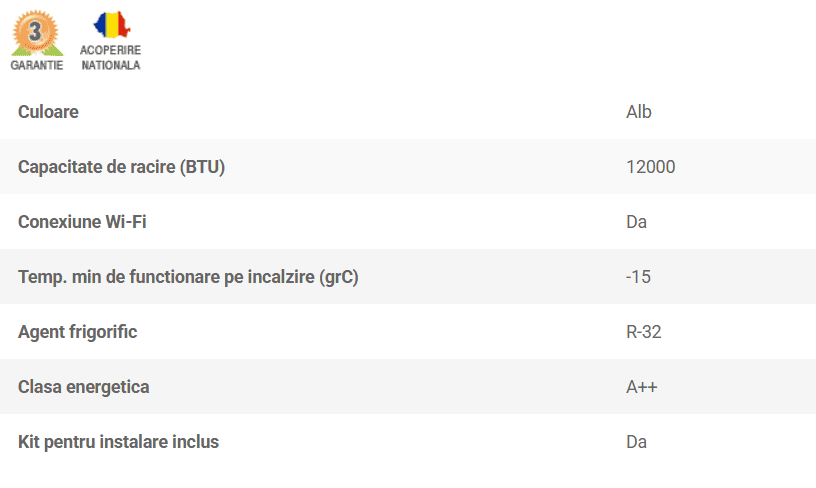
Task: Click the Da value for Wi-Fi
Action: click(636, 222)
